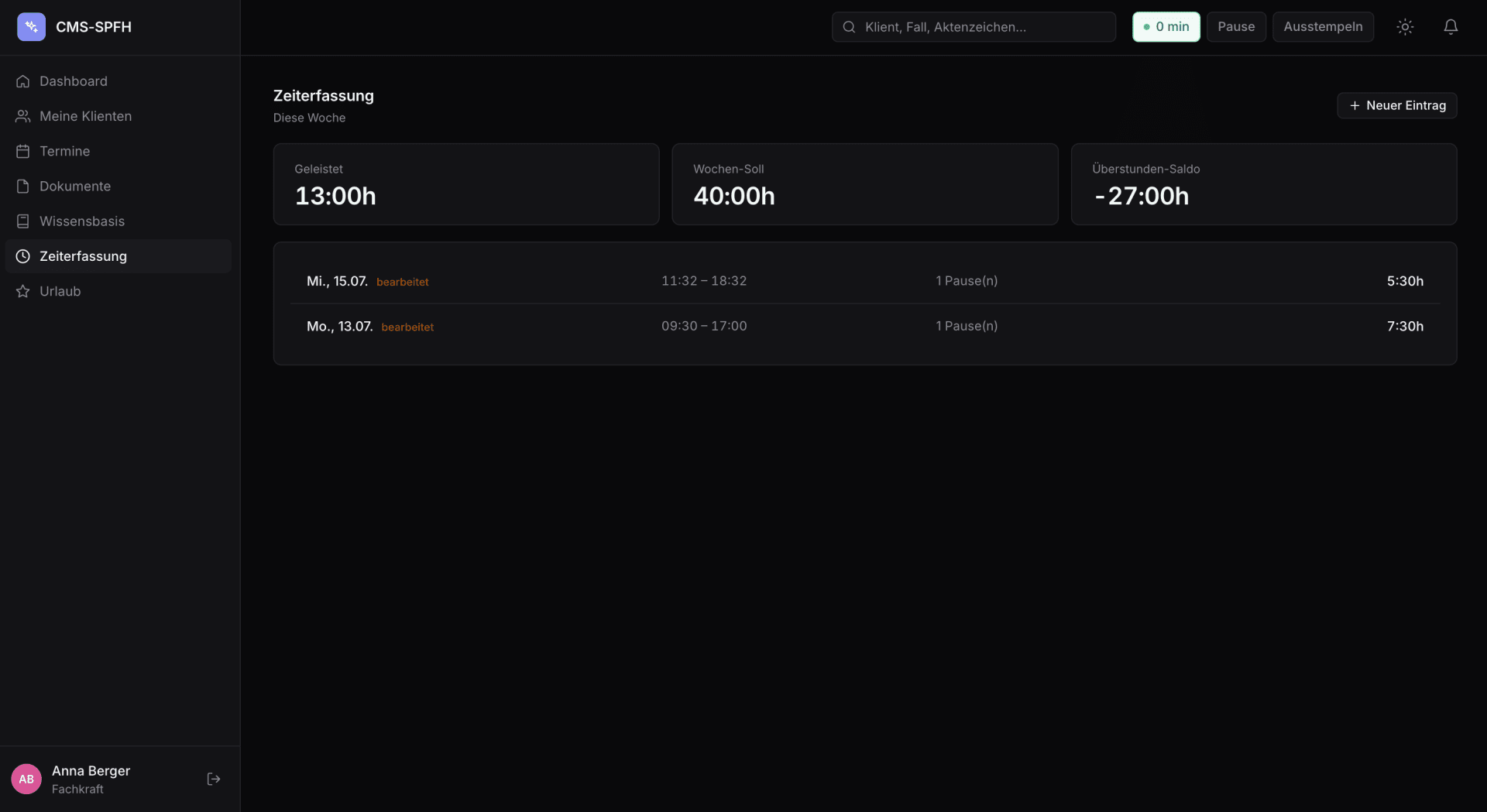Viewport: 1487px width, 812px height.
Task: Click 1 Pause(n) in the Mi., 15.07. row
Action: 967,281
